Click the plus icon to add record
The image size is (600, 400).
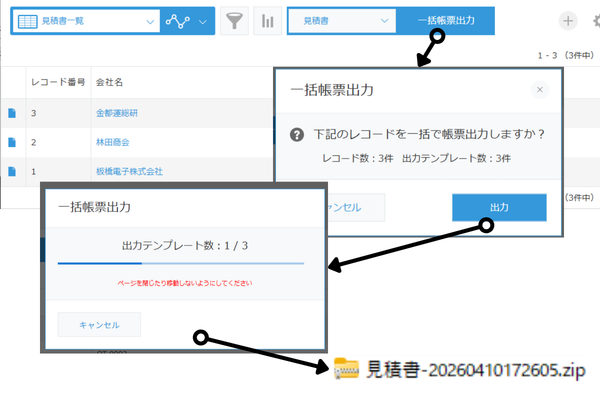567,21
